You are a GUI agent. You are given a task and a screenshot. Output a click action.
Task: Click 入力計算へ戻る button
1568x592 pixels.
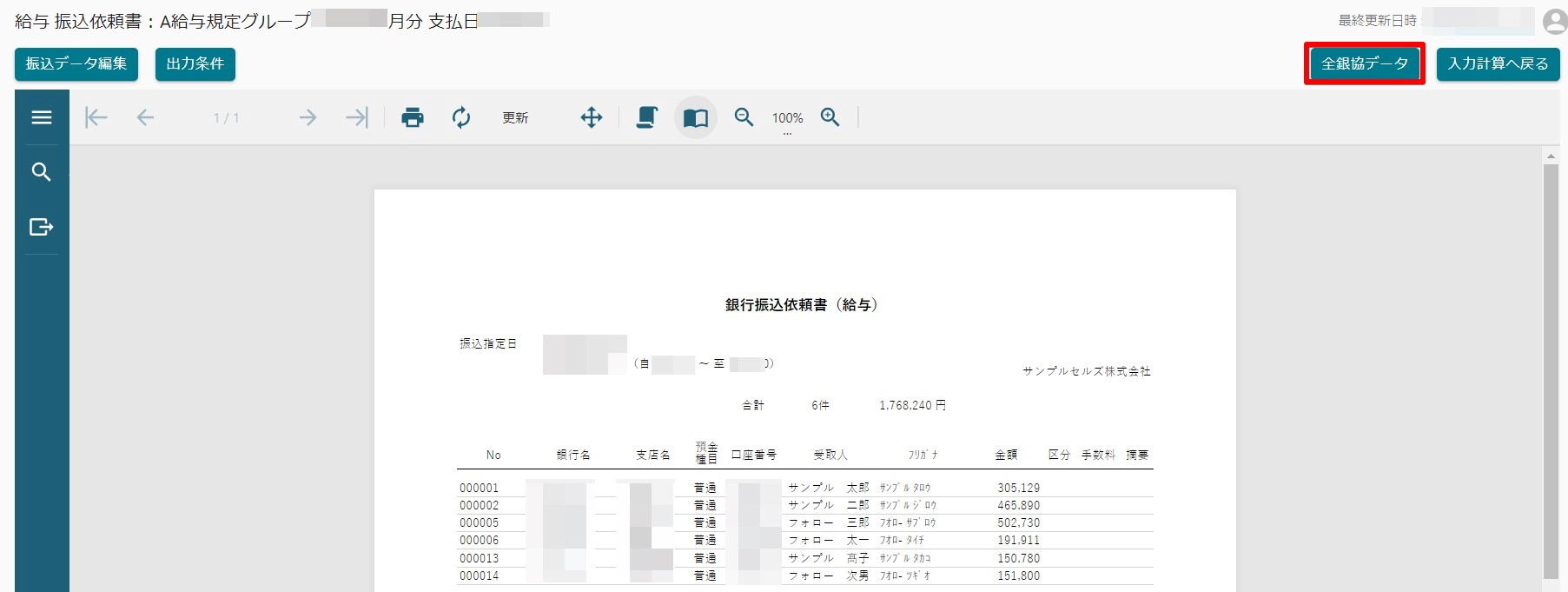pos(1499,64)
